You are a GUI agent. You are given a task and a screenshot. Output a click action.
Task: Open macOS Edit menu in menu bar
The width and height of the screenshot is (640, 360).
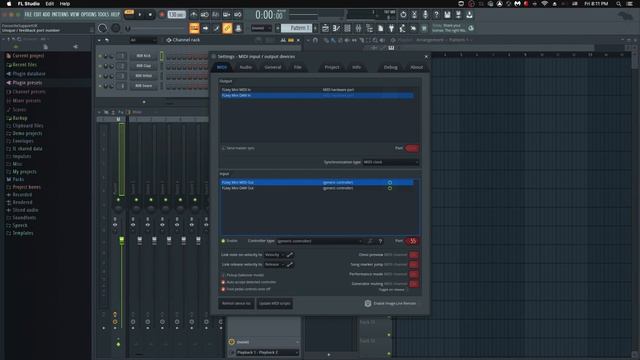tap(49, 4)
